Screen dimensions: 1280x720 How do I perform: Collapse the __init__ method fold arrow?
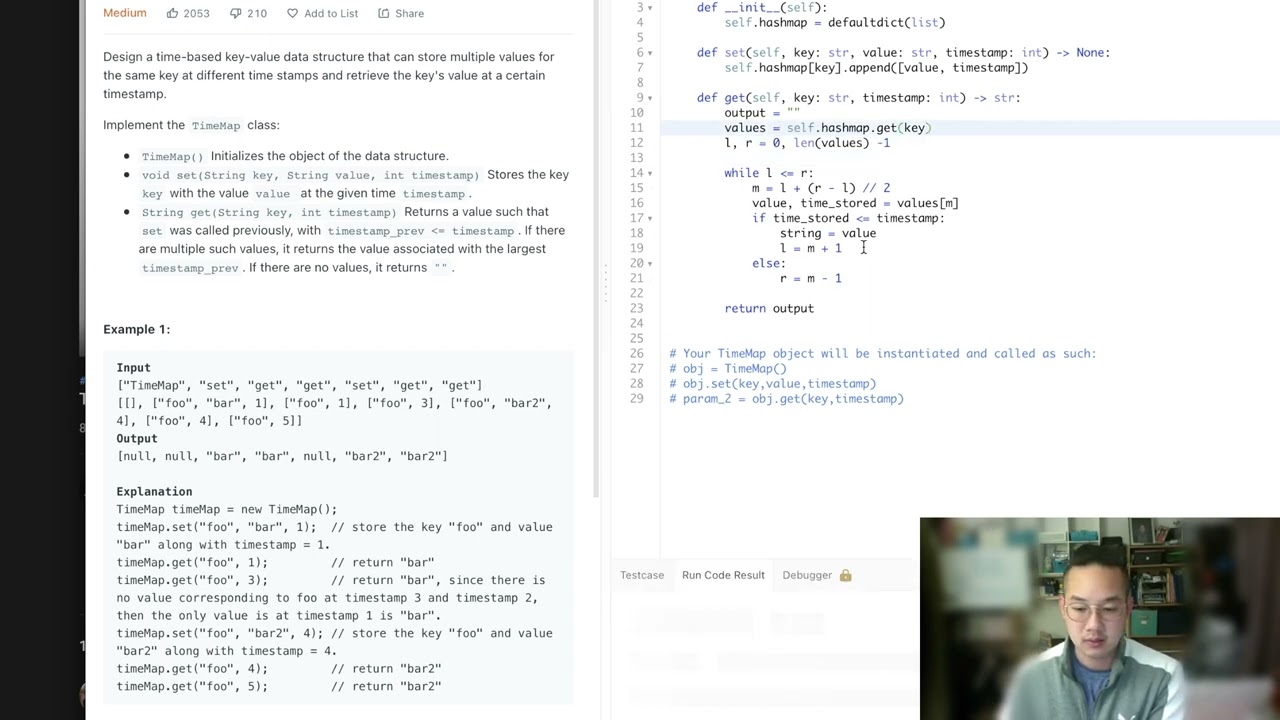(x=650, y=8)
